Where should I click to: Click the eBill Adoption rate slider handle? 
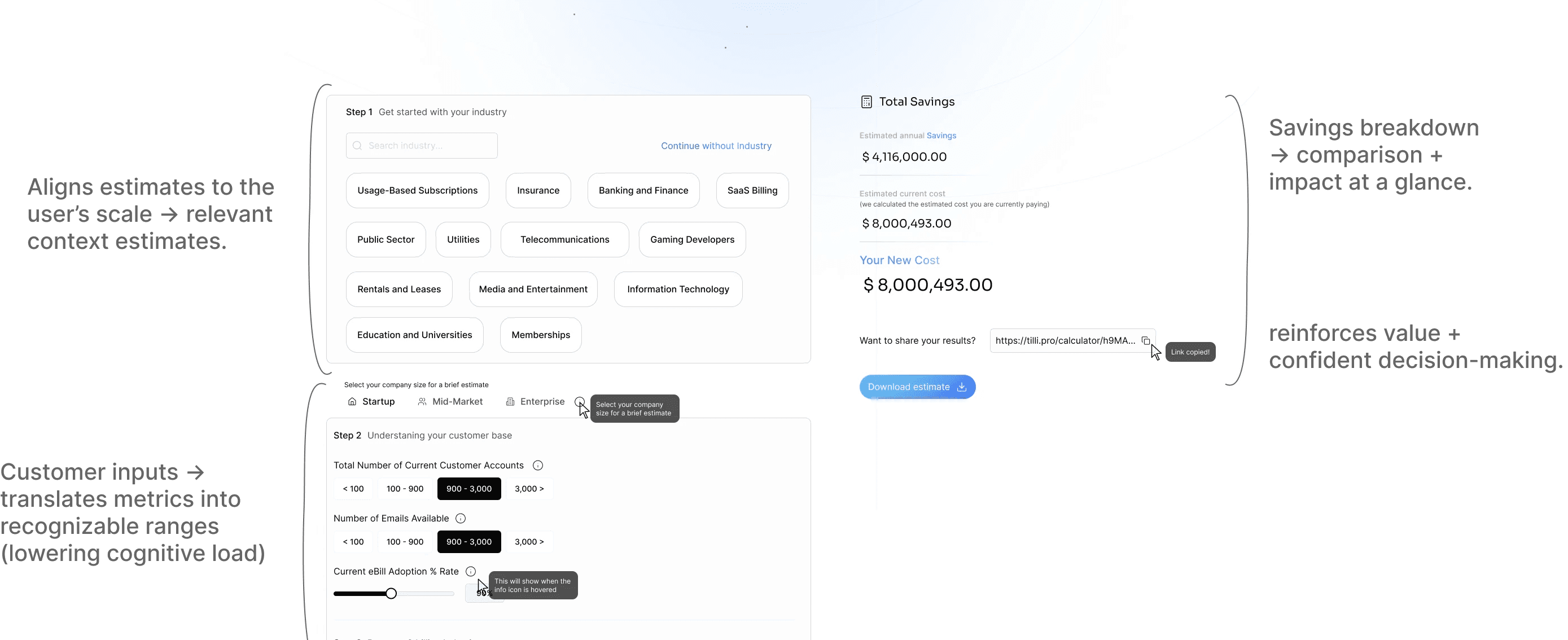click(x=391, y=593)
